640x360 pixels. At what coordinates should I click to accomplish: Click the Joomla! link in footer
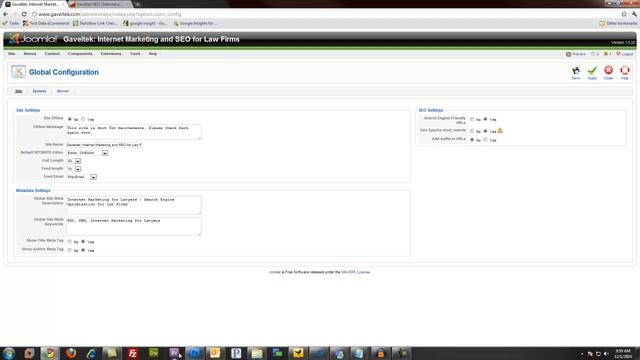coord(275,272)
